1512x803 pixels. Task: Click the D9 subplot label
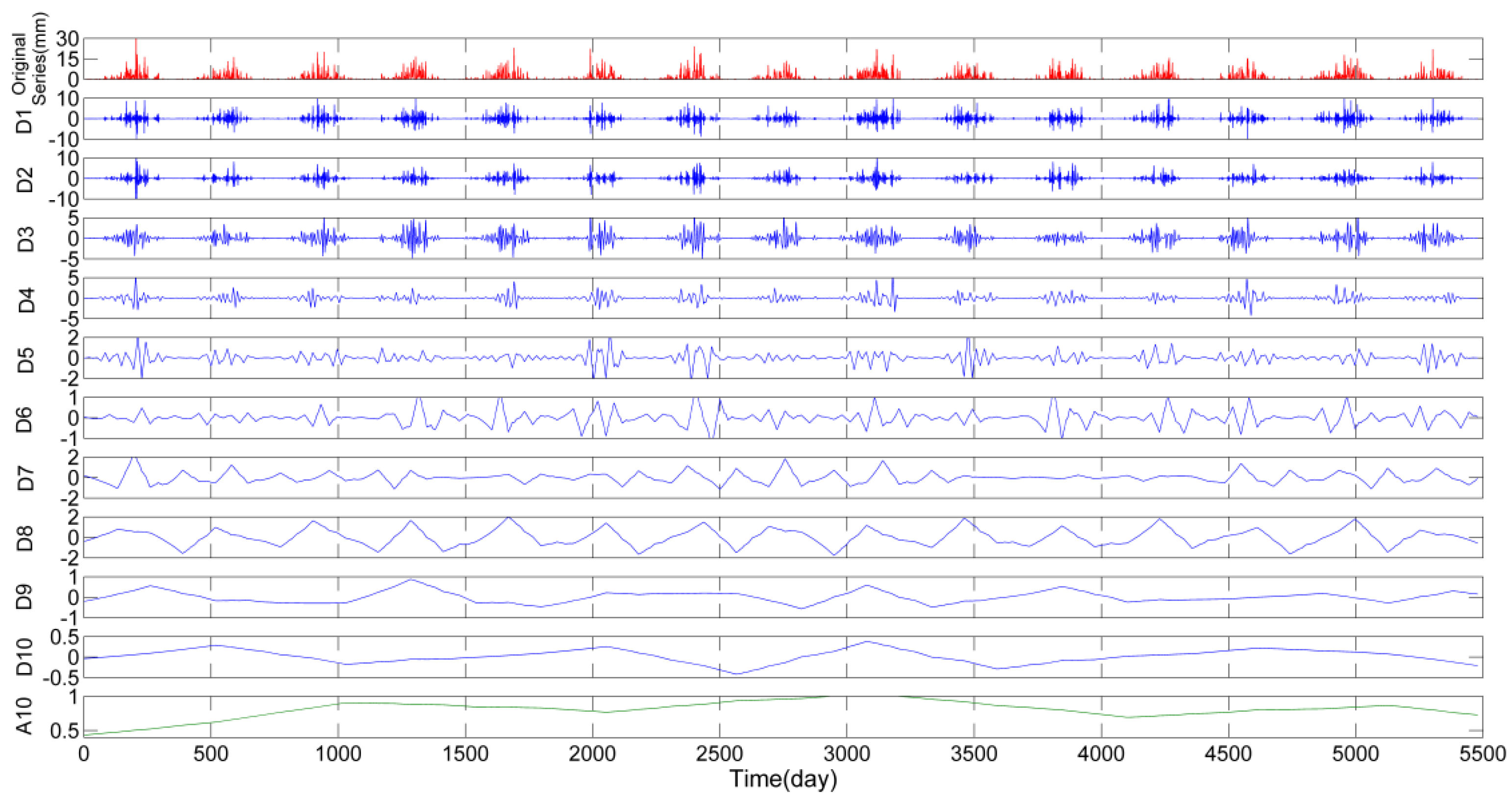[x=25, y=597]
